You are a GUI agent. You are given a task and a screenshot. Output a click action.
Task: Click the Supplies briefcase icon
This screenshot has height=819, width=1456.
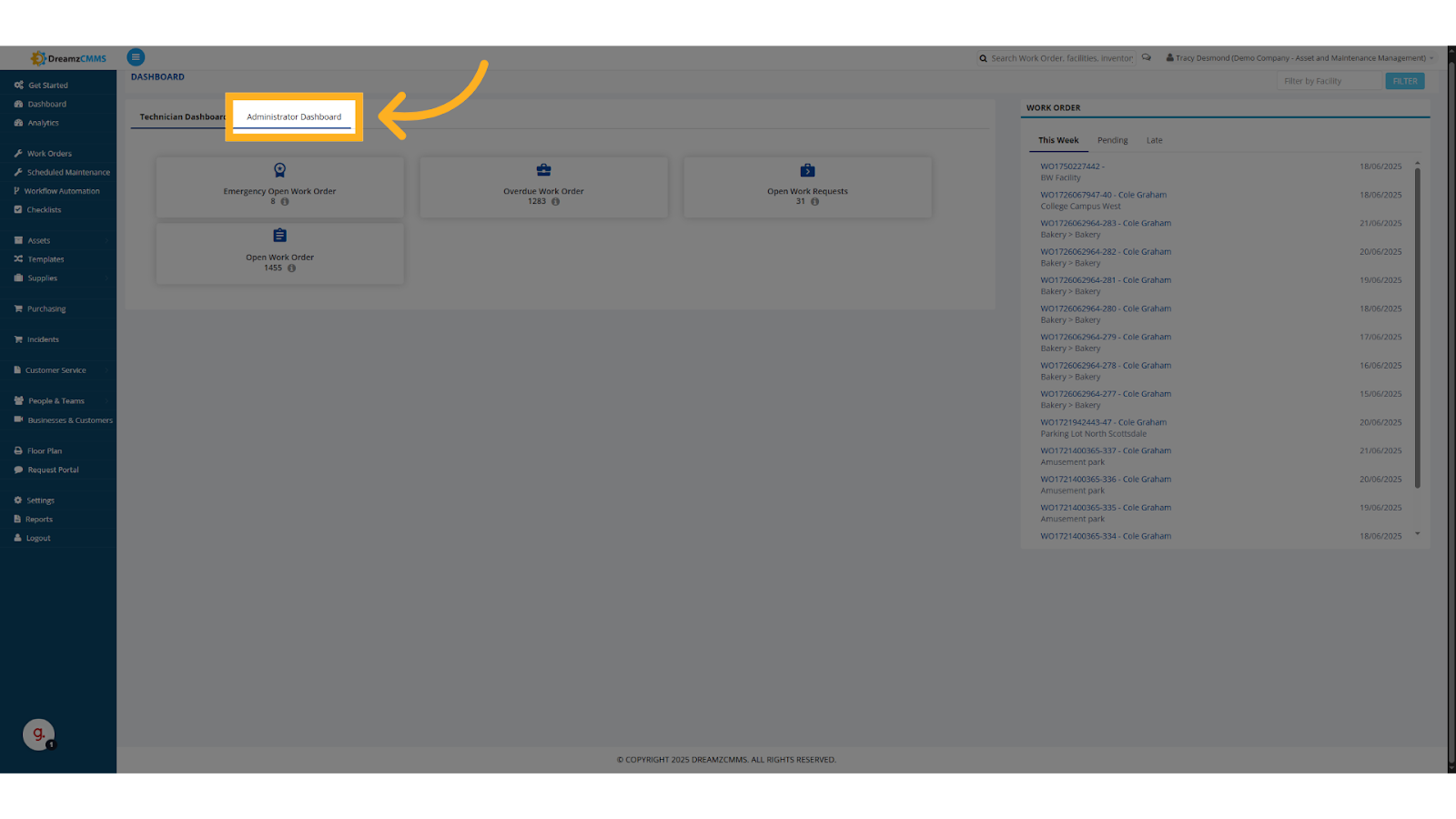tap(18, 278)
